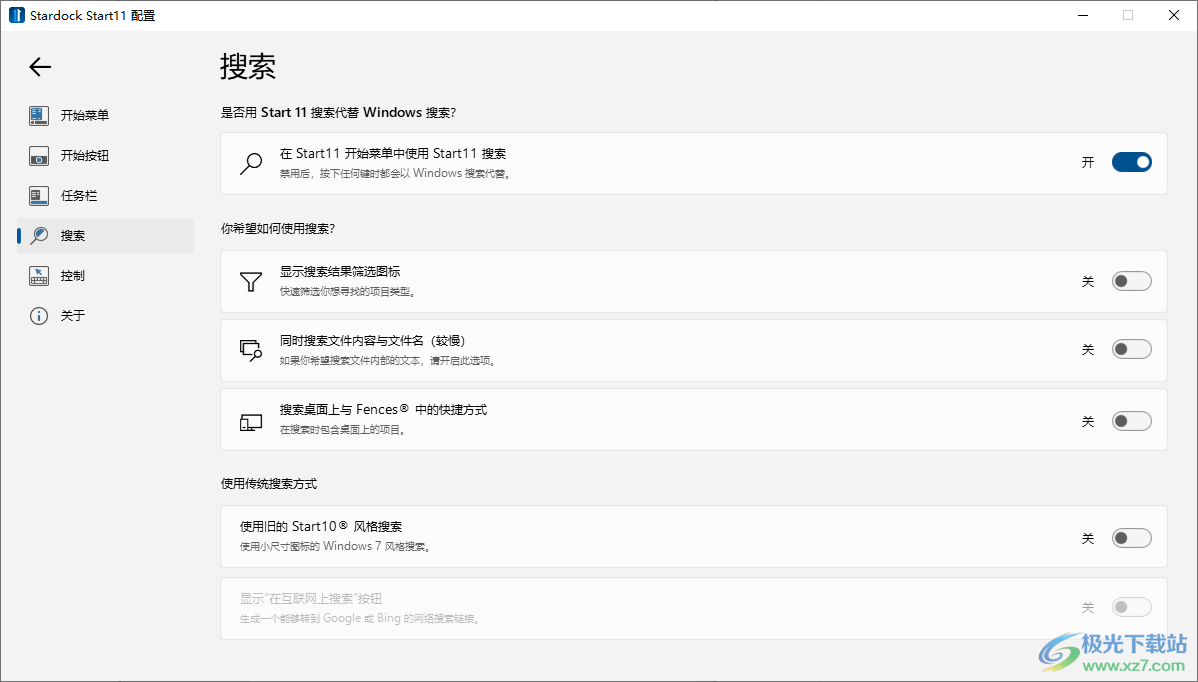
Task: Click '使用旧的 Start10® 风格搜索' label
Action: click(321, 527)
